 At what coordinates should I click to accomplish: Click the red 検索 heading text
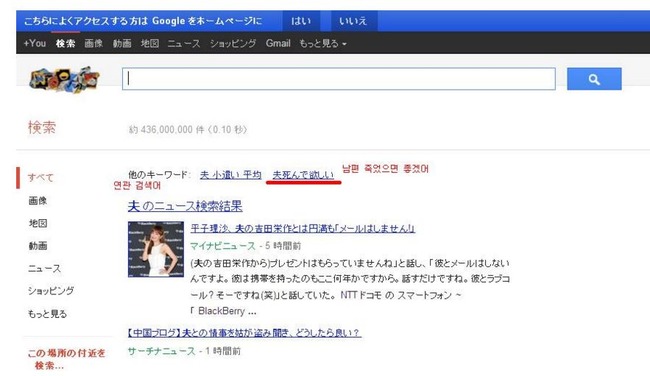click(41, 127)
